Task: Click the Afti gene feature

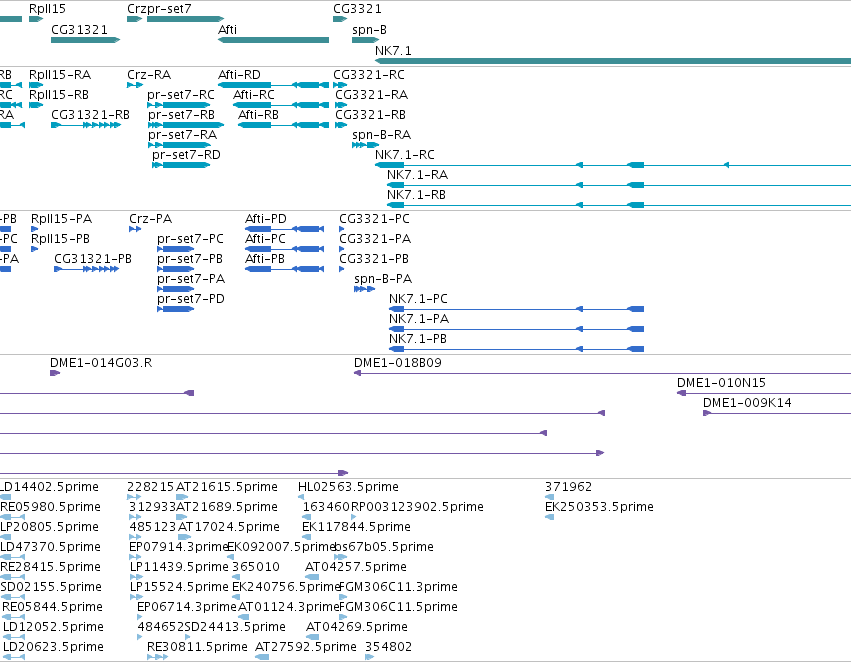Action: tap(274, 40)
